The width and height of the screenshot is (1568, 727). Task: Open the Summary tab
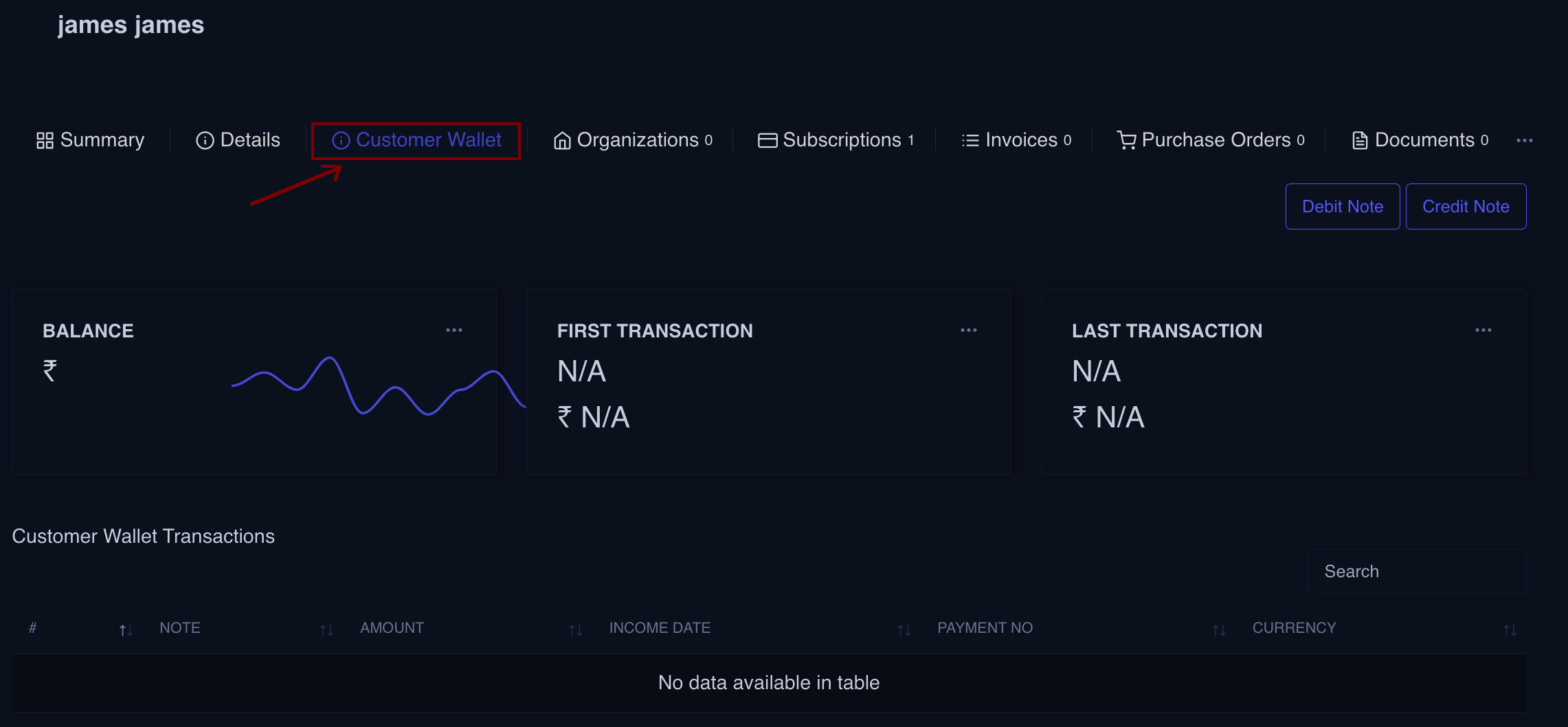coord(90,140)
